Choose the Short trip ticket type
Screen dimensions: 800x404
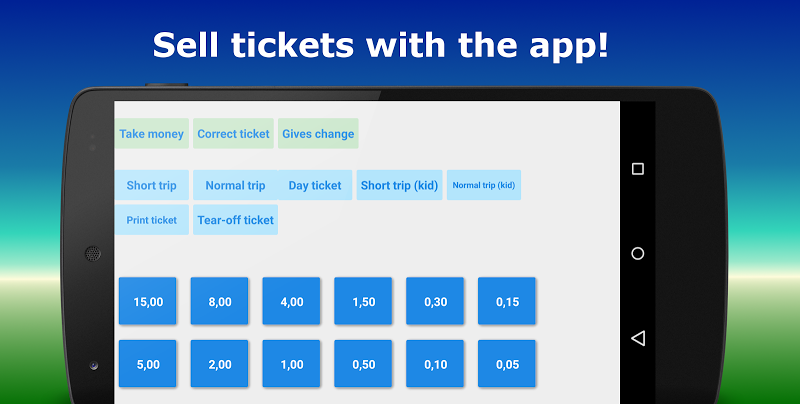tap(151, 185)
